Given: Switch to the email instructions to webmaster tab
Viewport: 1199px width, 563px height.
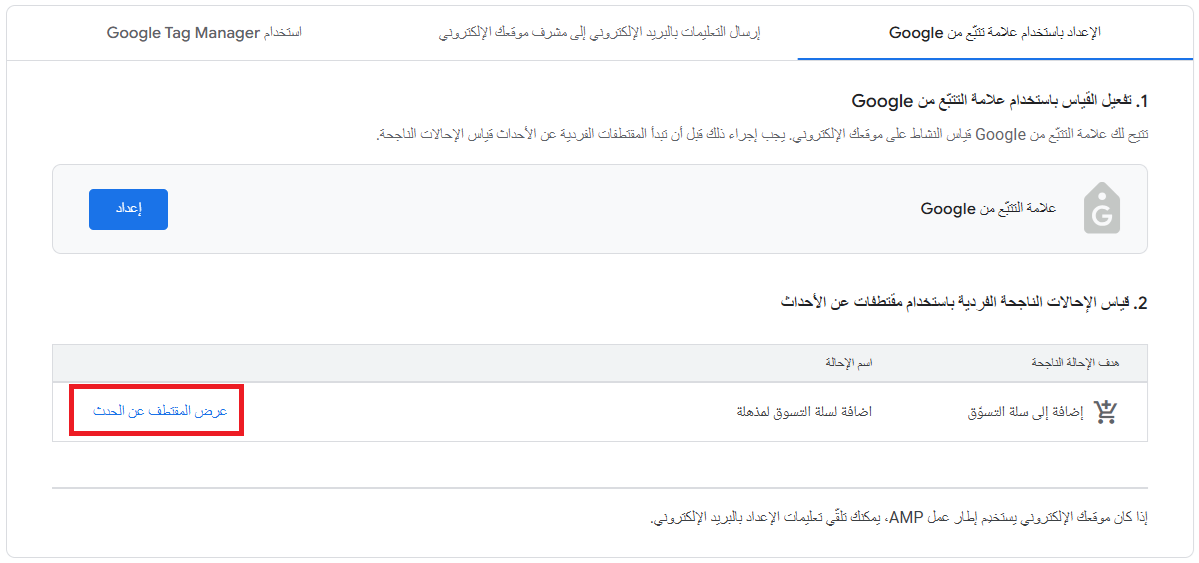Looking at the screenshot, I should (599, 33).
